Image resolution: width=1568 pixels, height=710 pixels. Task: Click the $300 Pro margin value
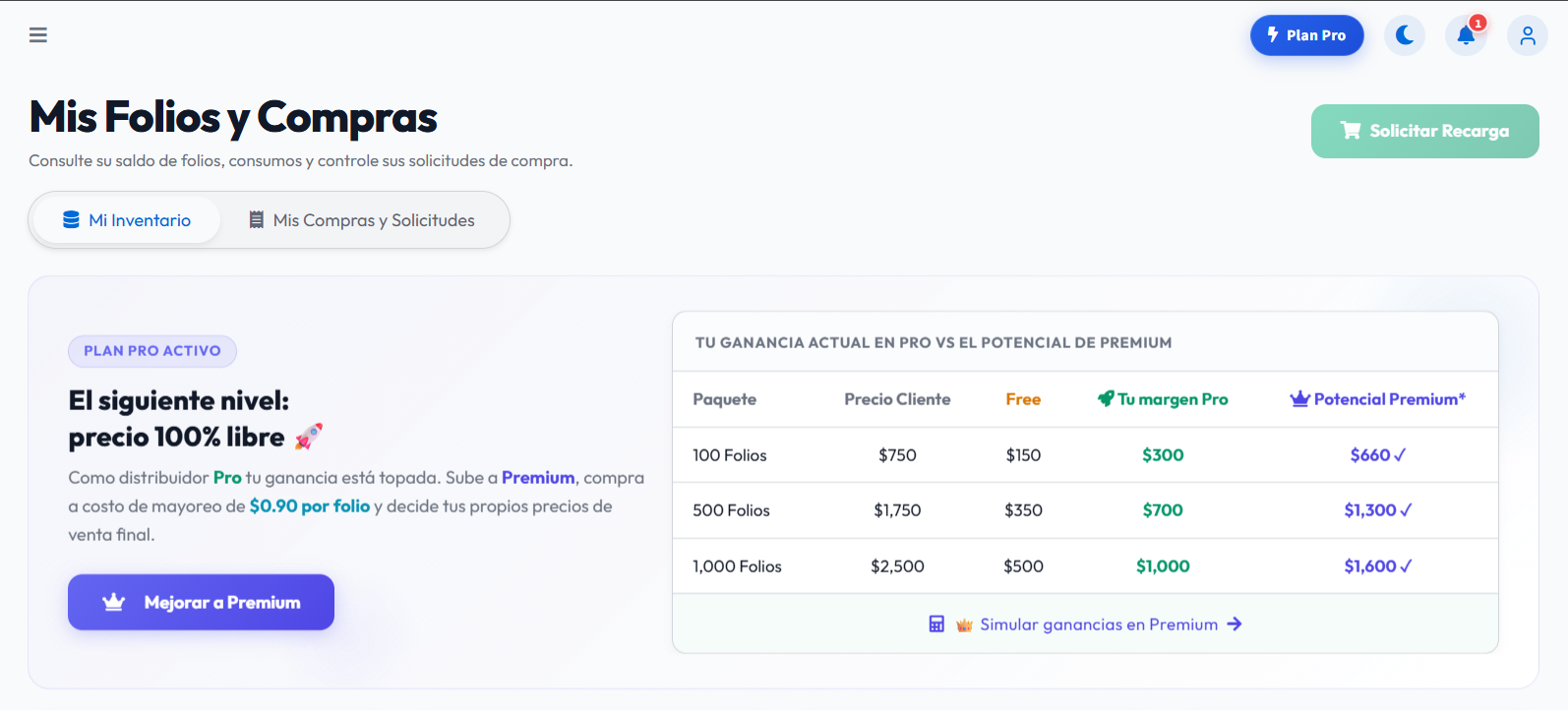point(1163,455)
